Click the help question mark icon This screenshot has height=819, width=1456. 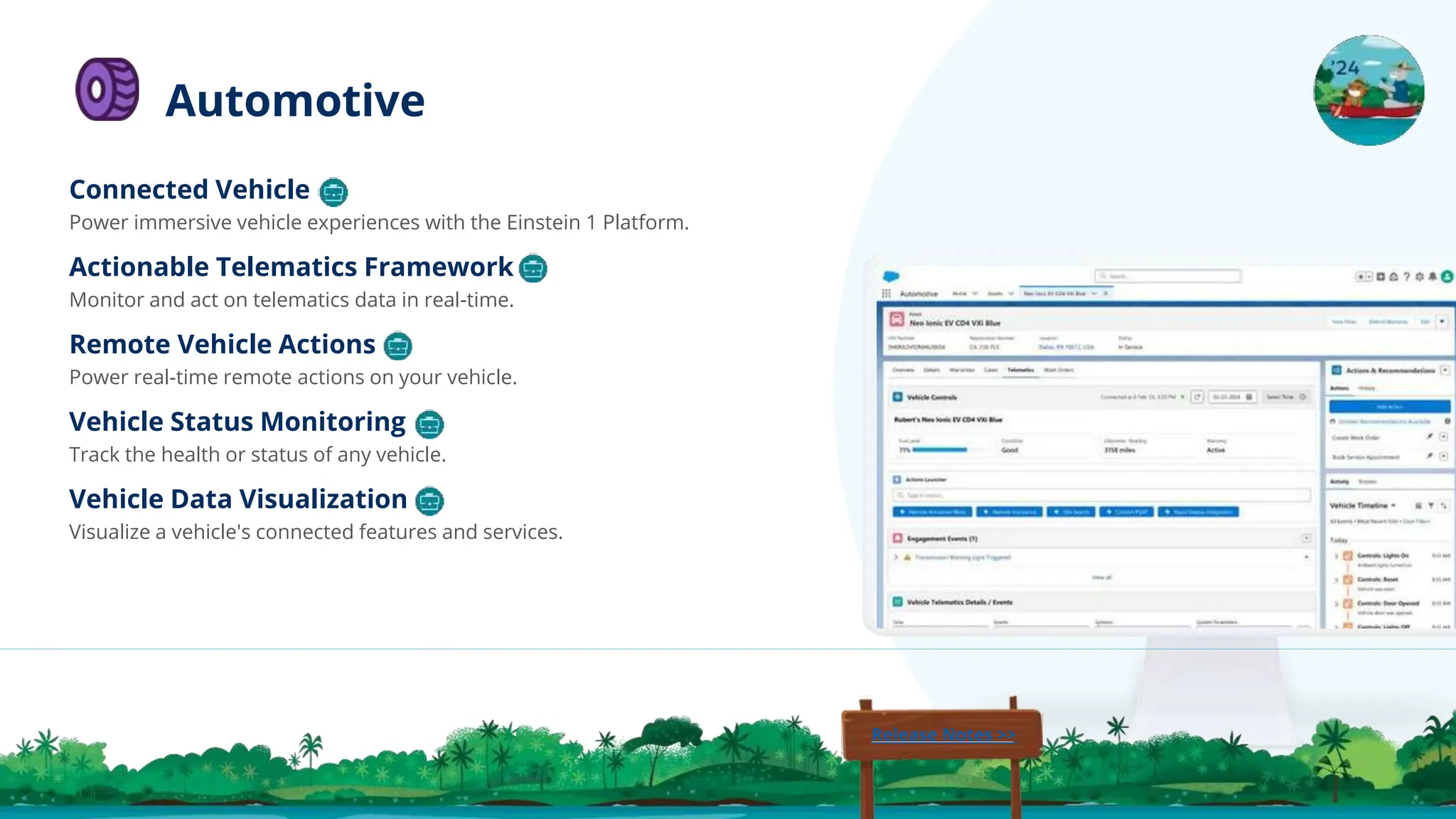tap(1406, 277)
